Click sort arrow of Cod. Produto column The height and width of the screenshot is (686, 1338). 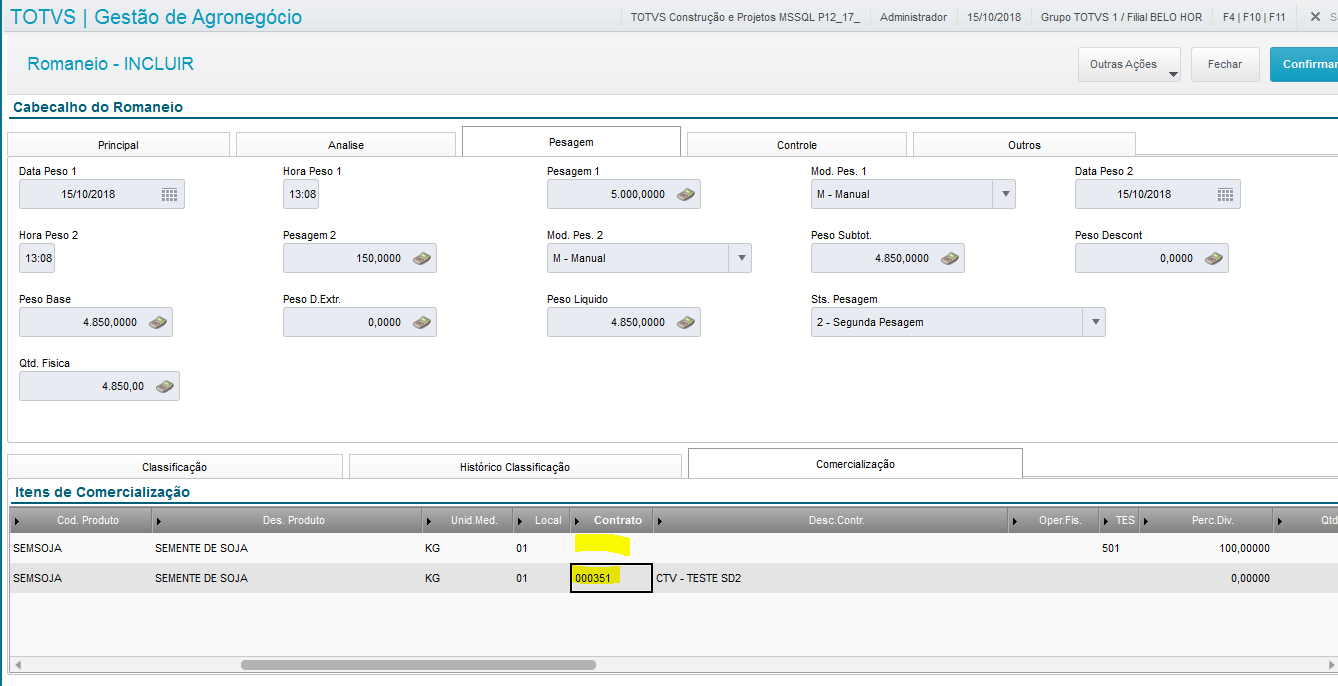point(17,521)
